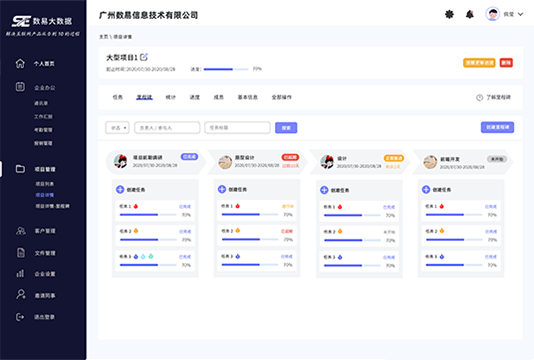The height and width of the screenshot is (360, 534).
Task: Click 创建任务 under 原型设计 milestone
Action: [237, 189]
